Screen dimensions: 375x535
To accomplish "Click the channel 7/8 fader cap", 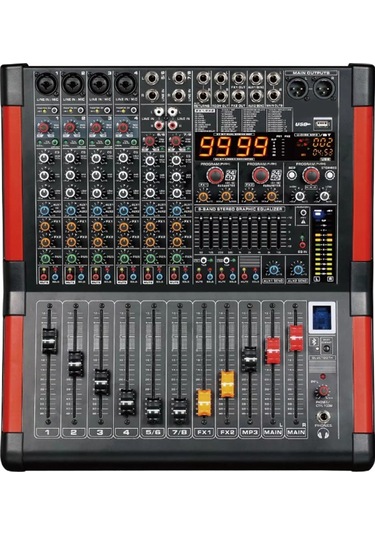I will point(180,411).
